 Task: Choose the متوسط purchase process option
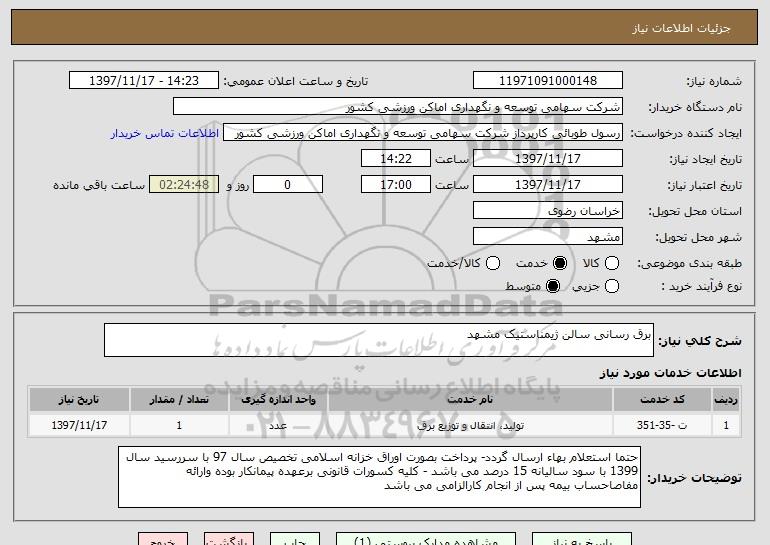pyautogui.click(x=553, y=286)
